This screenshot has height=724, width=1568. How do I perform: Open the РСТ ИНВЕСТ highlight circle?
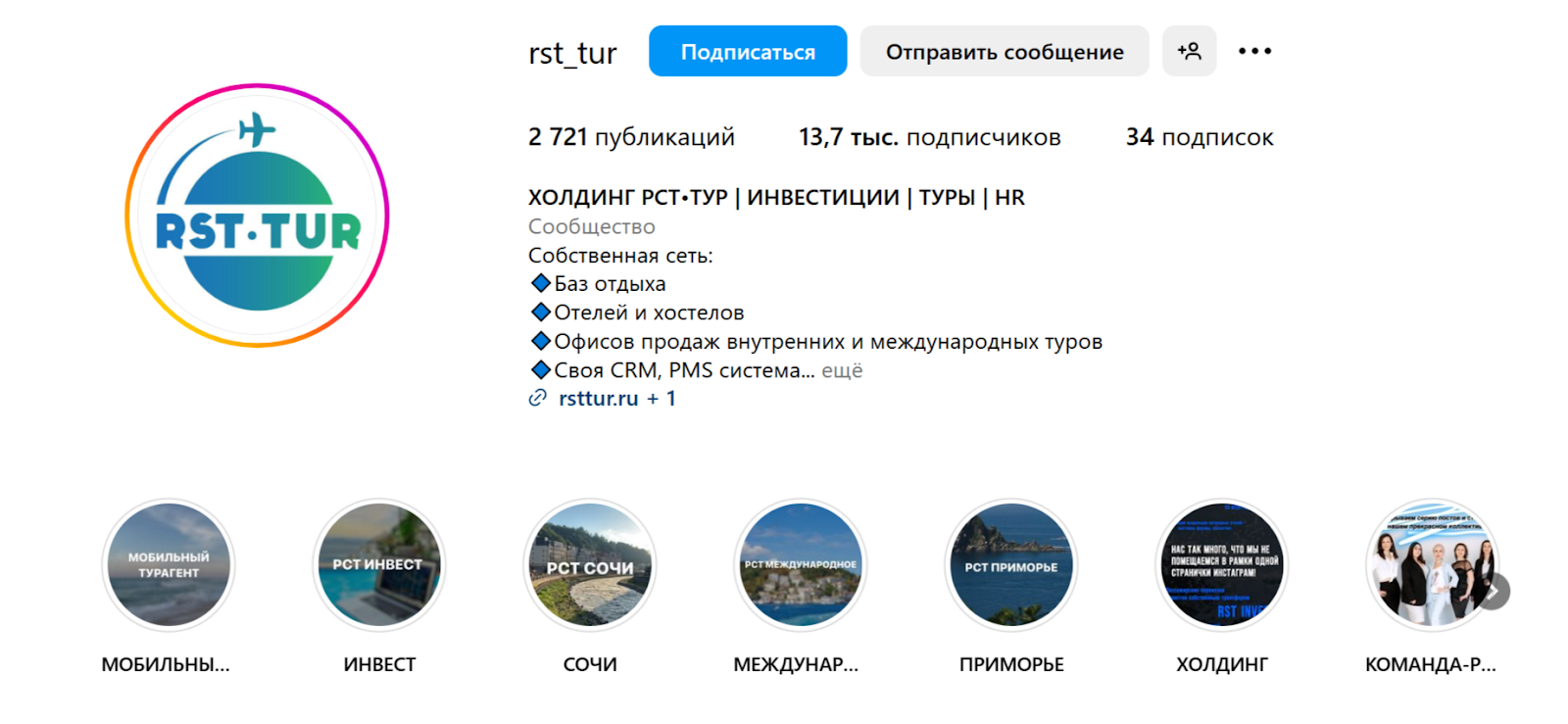pyautogui.click(x=379, y=565)
